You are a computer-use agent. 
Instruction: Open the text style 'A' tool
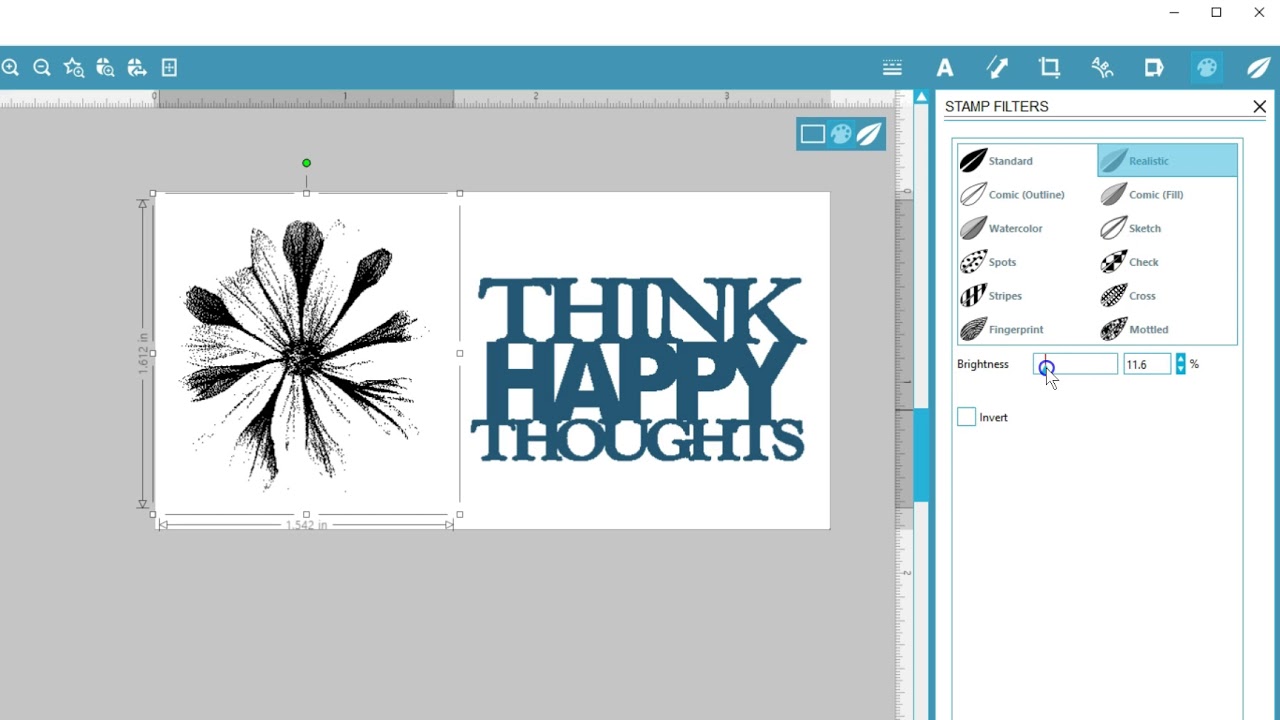tap(944, 68)
